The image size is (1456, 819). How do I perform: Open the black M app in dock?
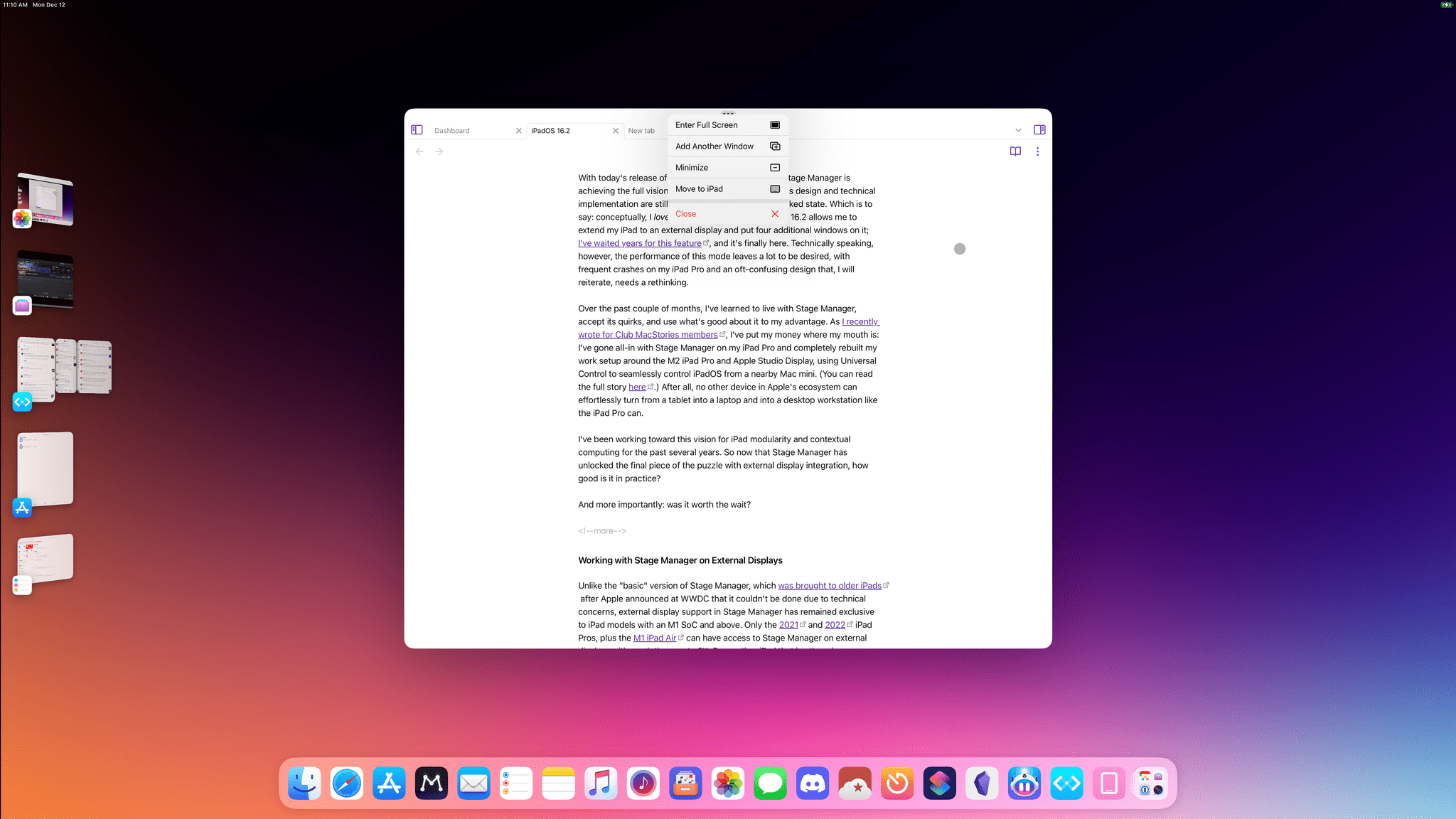432,783
